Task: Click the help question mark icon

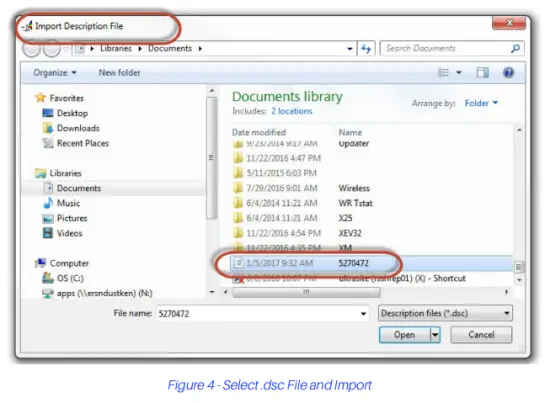Action: coord(508,73)
